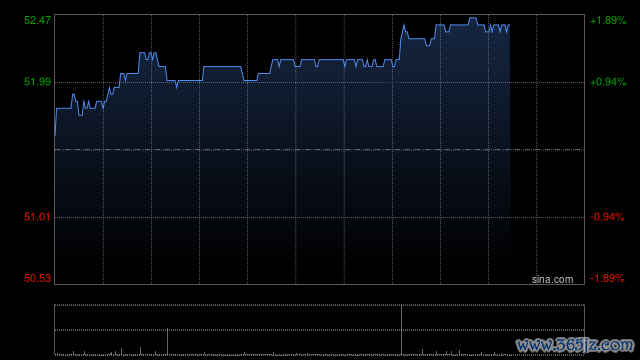640x360 pixels.
Task: Select the medium volume spike on left side
Action: pyautogui.click(x=167, y=342)
